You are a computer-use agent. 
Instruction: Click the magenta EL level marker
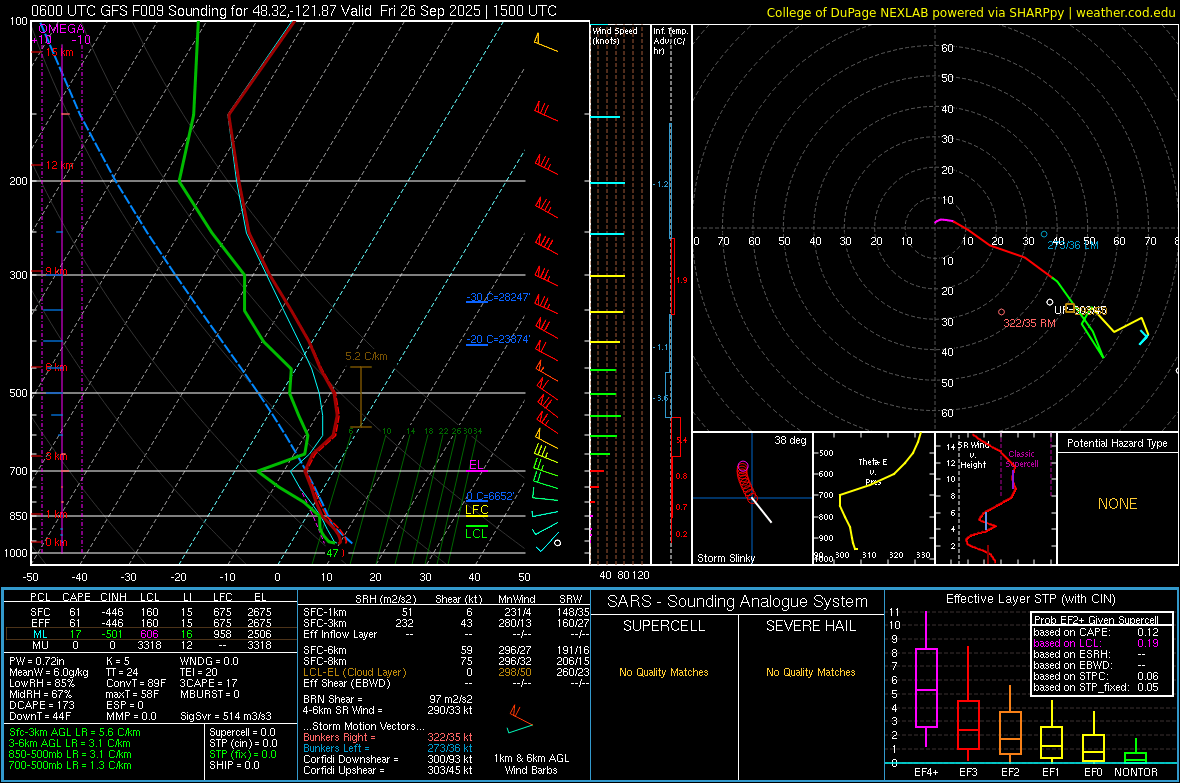point(476,465)
